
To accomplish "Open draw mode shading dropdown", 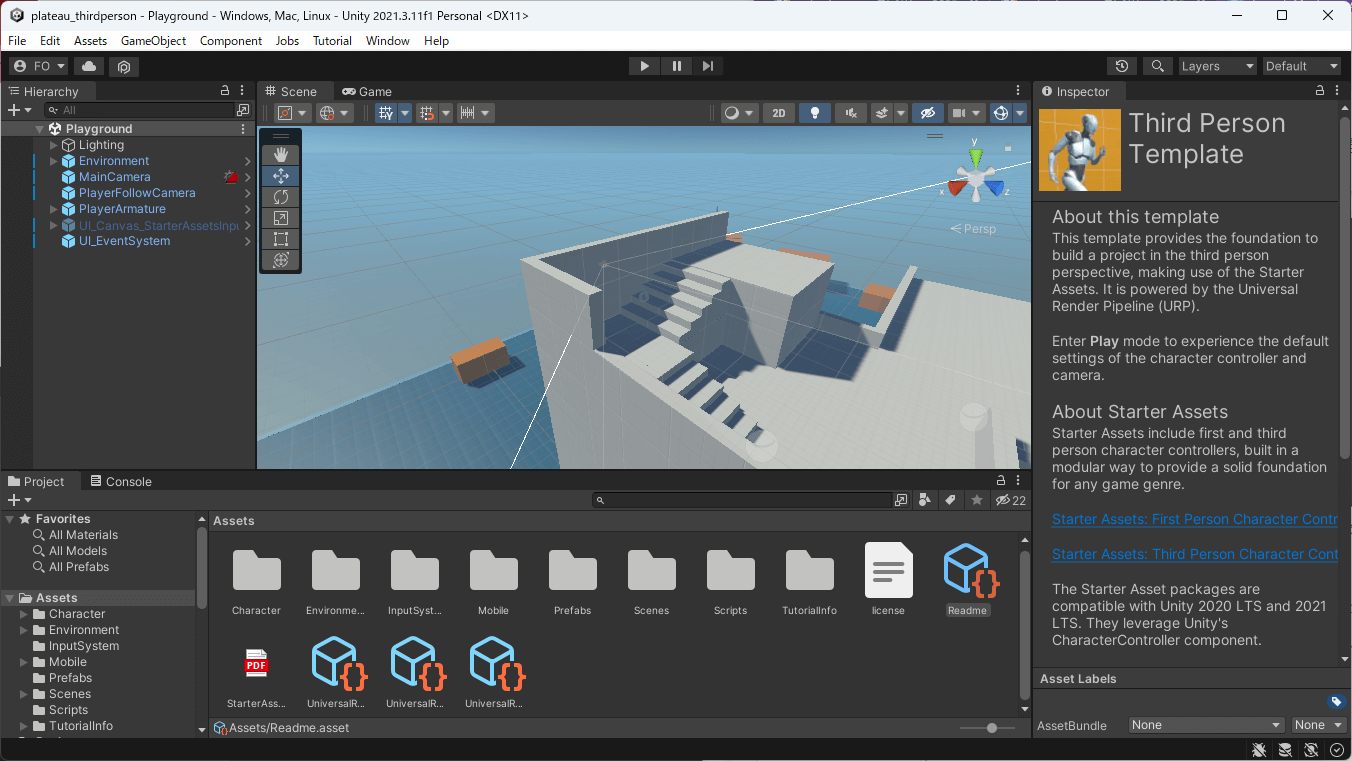I will (740, 113).
